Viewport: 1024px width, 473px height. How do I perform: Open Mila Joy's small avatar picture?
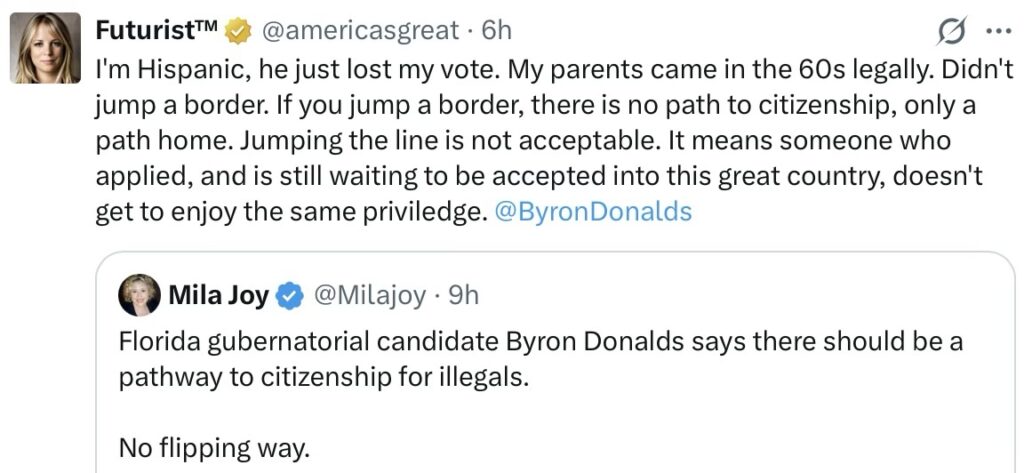tap(139, 295)
